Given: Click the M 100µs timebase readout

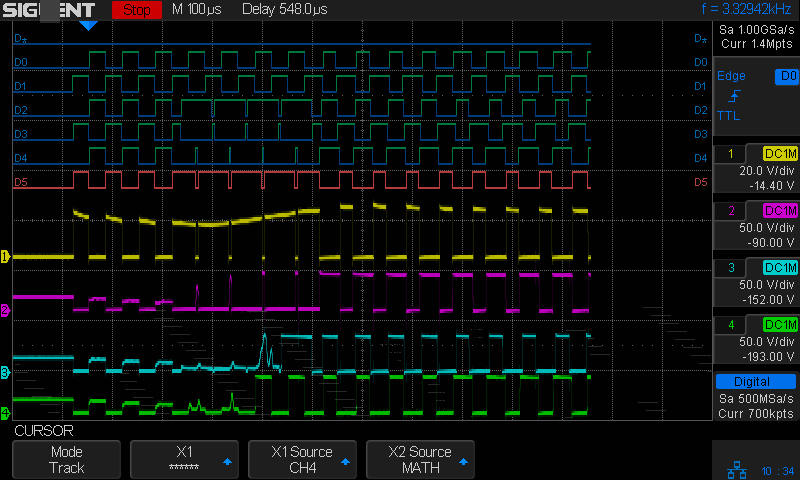Looking at the screenshot, I should [196, 9].
